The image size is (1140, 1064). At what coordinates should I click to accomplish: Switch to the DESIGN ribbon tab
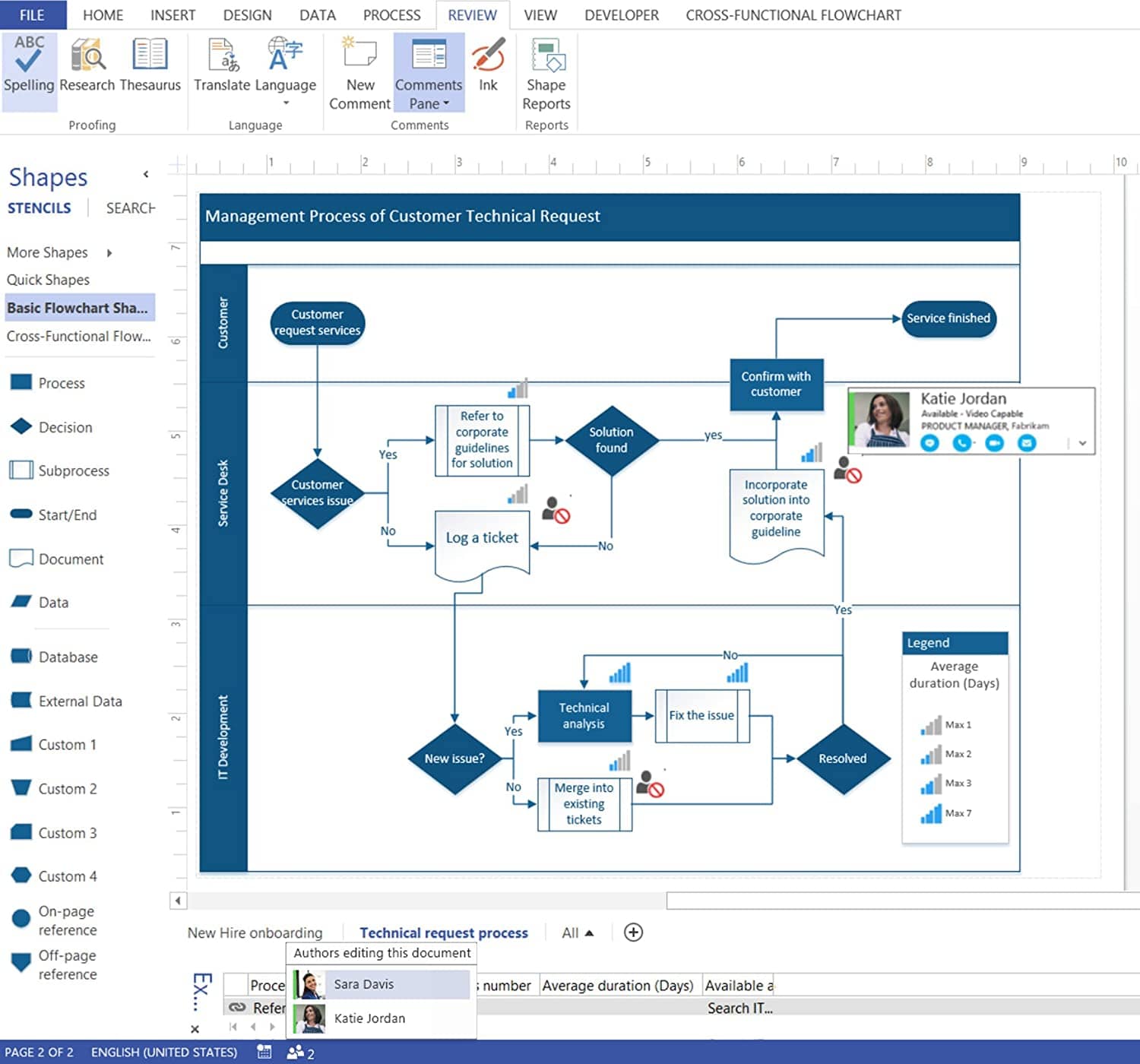point(247,14)
